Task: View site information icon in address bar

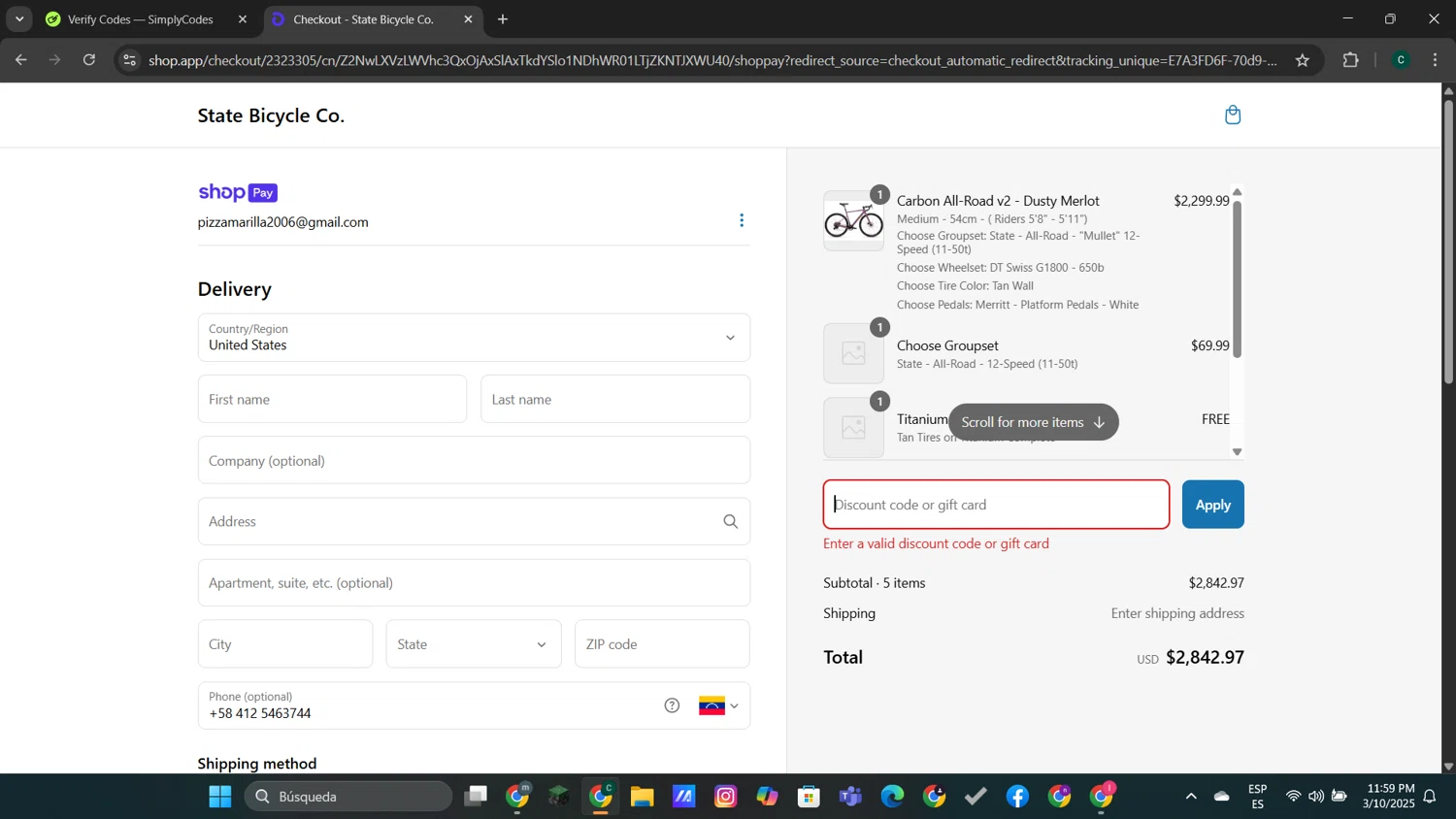Action: click(129, 60)
